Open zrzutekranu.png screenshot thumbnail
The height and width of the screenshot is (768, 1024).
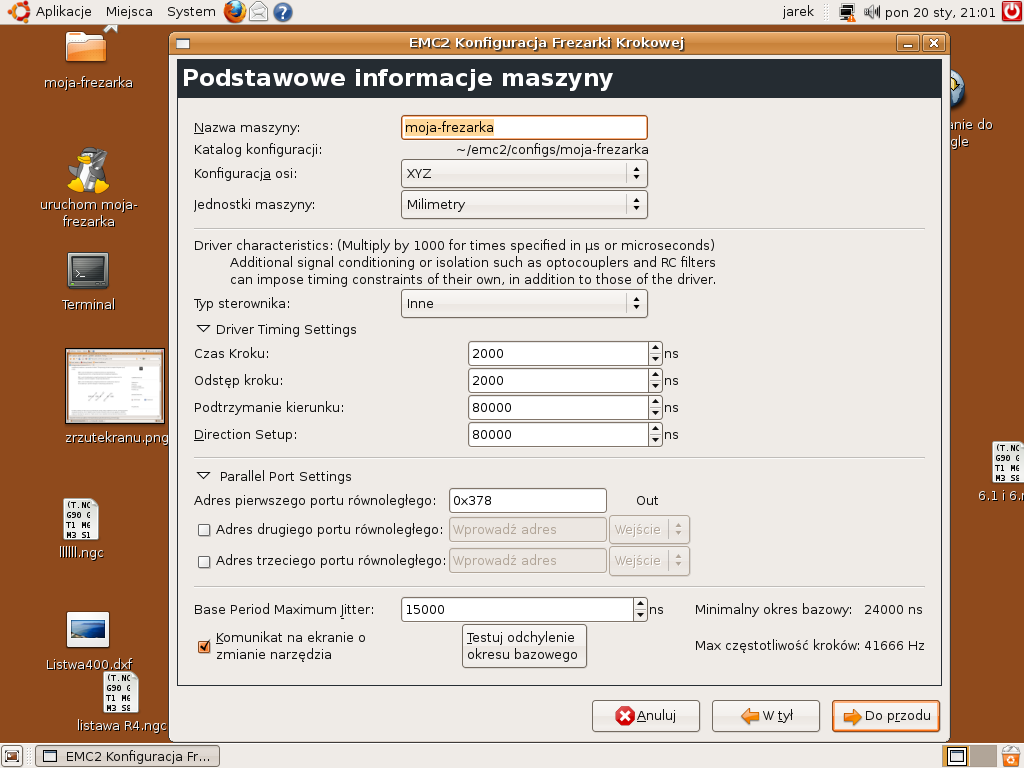[115, 386]
